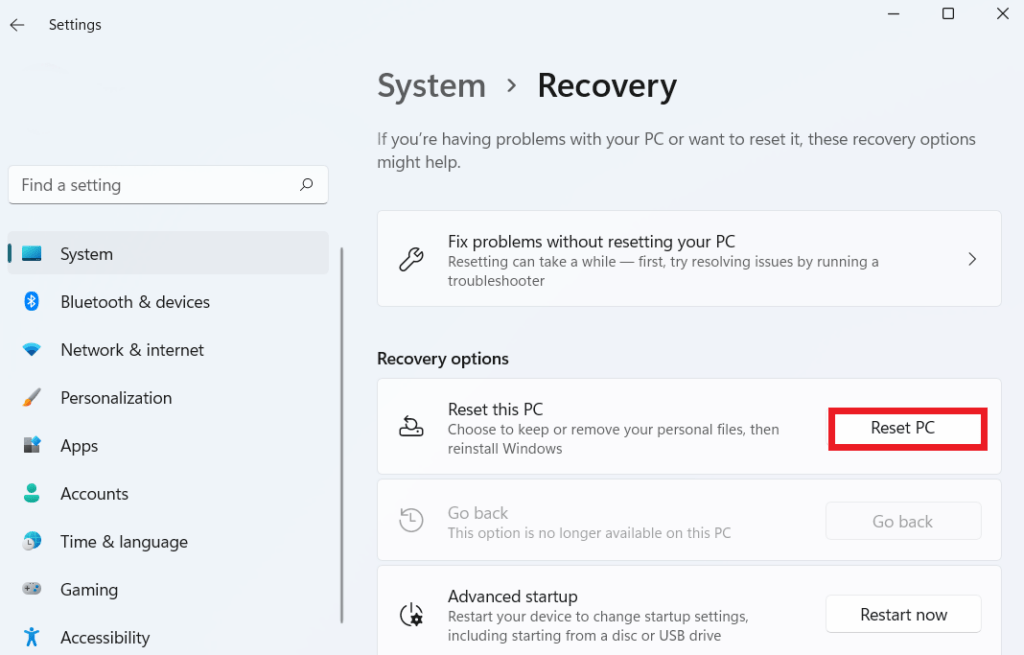Click the troubleshooter wrench icon
Image resolution: width=1024 pixels, height=655 pixels.
tap(411, 258)
